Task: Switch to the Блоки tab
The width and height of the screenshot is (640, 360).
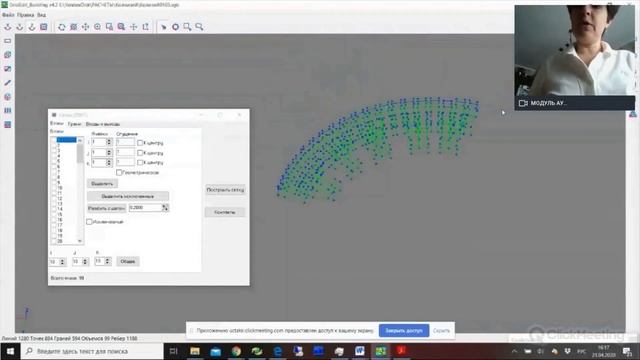Action: click(x=57, y=124)
